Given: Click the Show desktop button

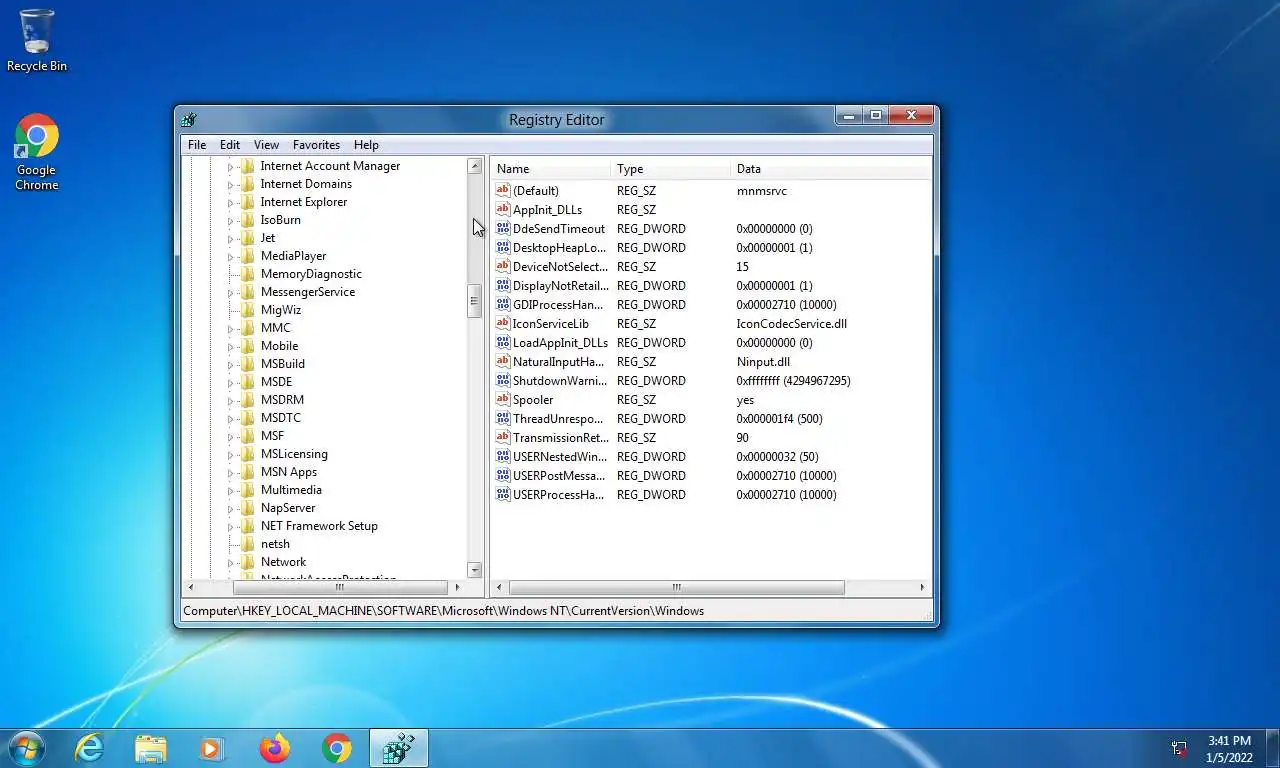Looking at the screenshot, I should pyautogui.click(x=1273, y=748).
